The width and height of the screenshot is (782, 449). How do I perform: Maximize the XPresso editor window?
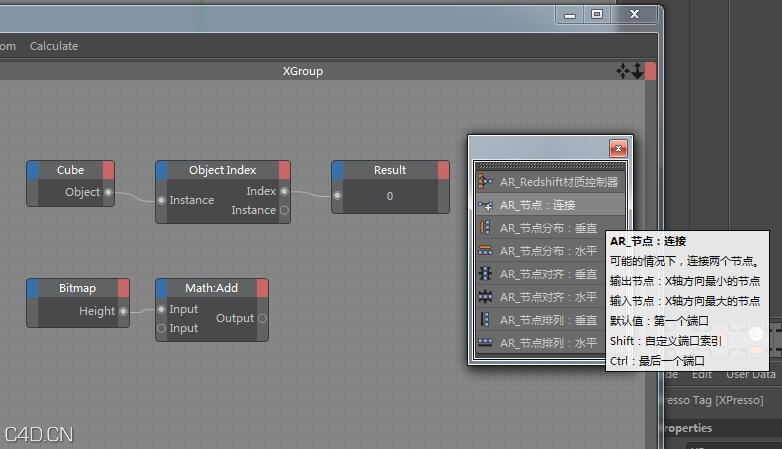coord(596,14)
